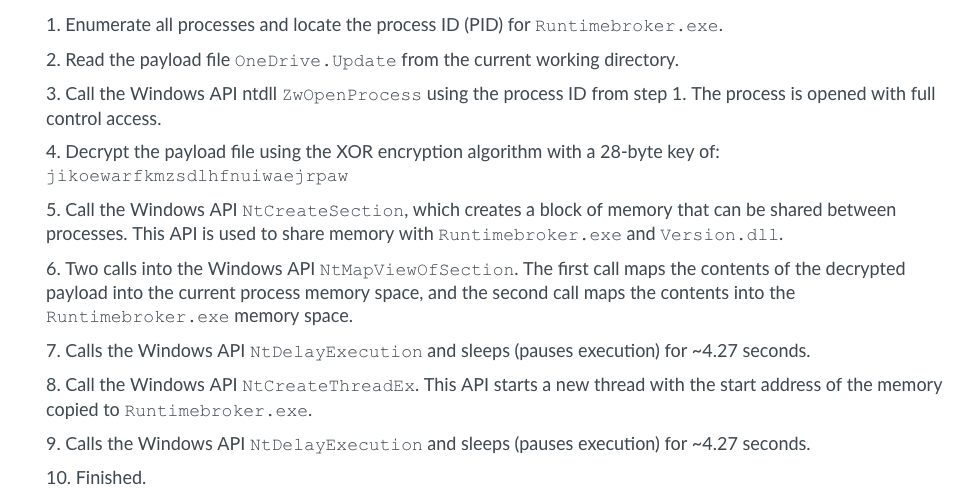This screenshot has width=966, height=501.
Task: Click NtDelayExecution in step 9
Action: (336, 445)
